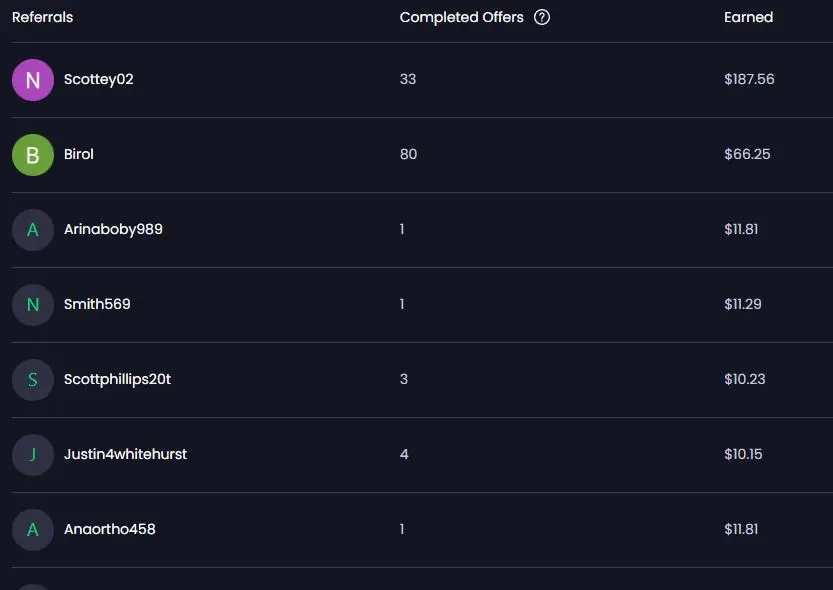Click the Completed Offers column header
Viewport: 833px width, 590px height.
point(461,18)
